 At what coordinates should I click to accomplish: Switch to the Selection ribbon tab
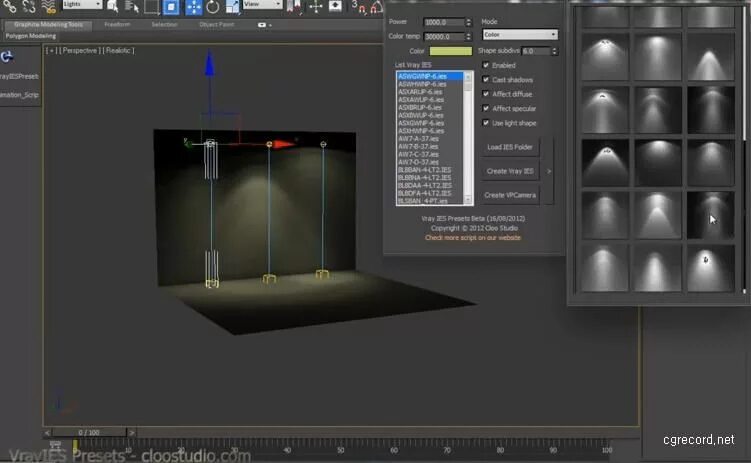pos(164,24)
